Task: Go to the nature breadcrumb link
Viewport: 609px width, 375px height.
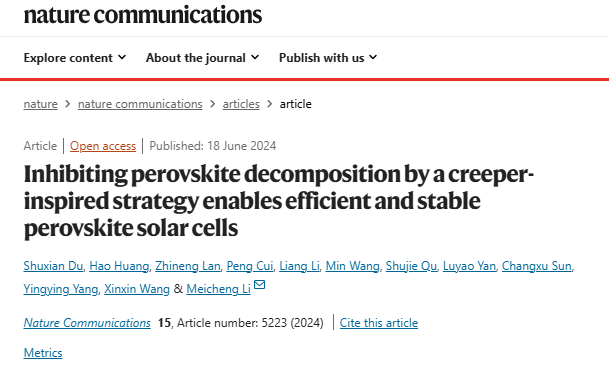Action: (x=40, y=104)
